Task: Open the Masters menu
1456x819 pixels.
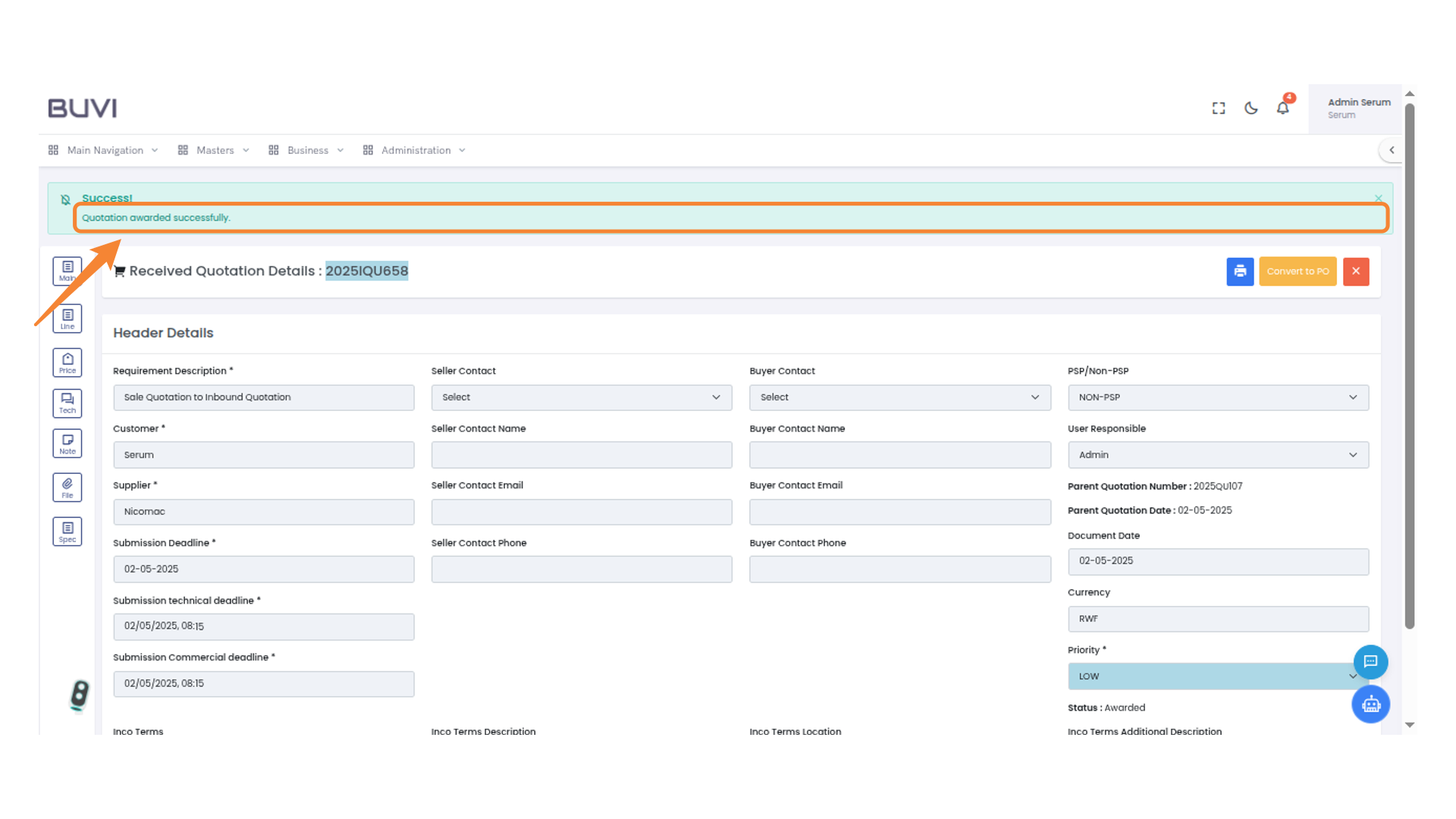Action: pos(214,150)
